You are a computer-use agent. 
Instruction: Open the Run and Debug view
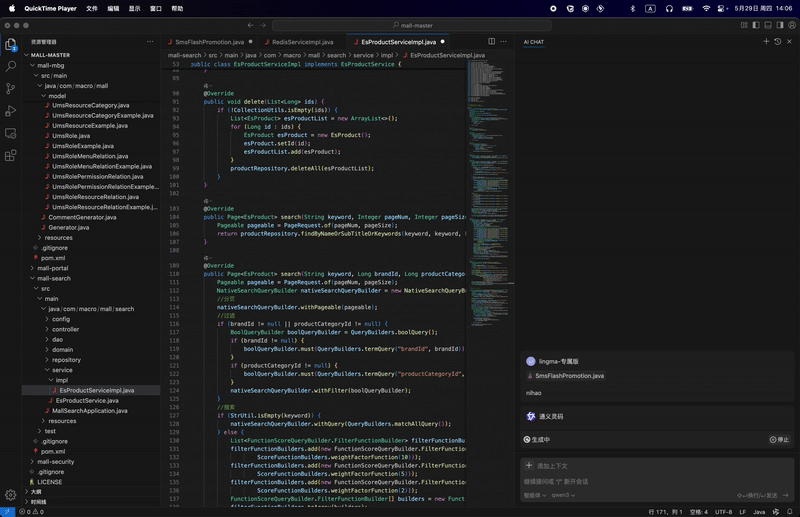(11, 111)
